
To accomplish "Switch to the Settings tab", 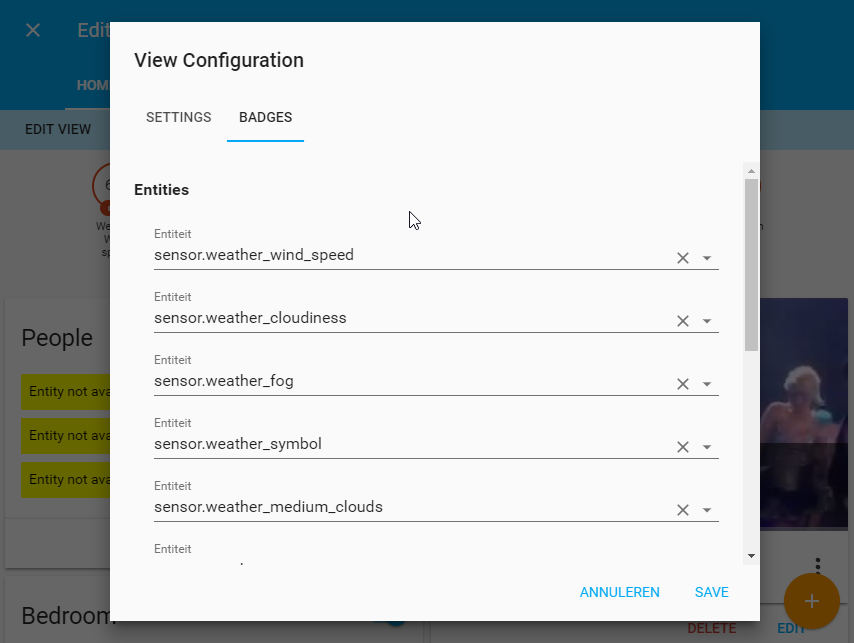I will [179, 117].
